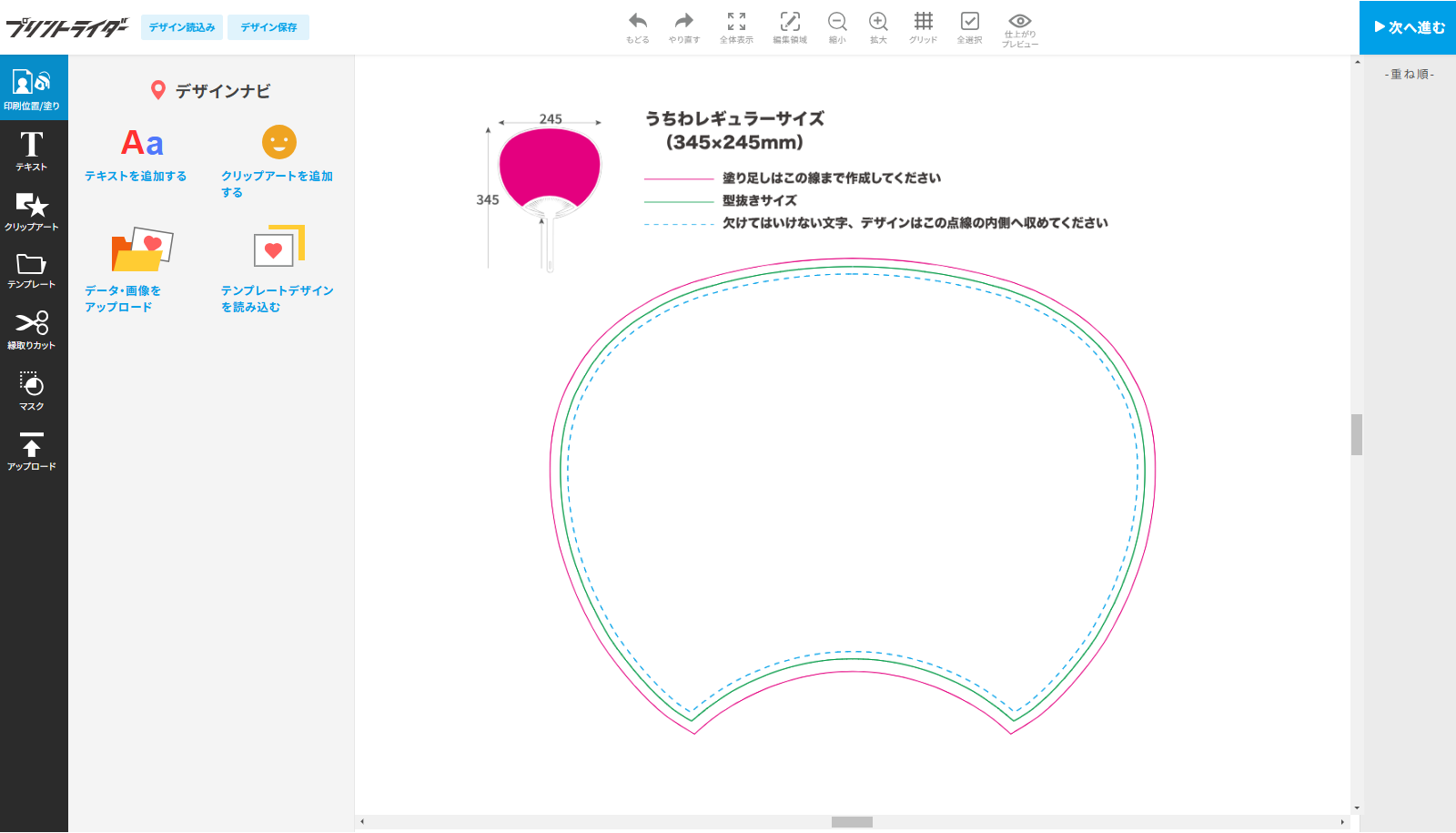Click the デザイン保存 button
Viewport: 1456px width, 833px height.
pyautogui.click(x=268, y=27)
